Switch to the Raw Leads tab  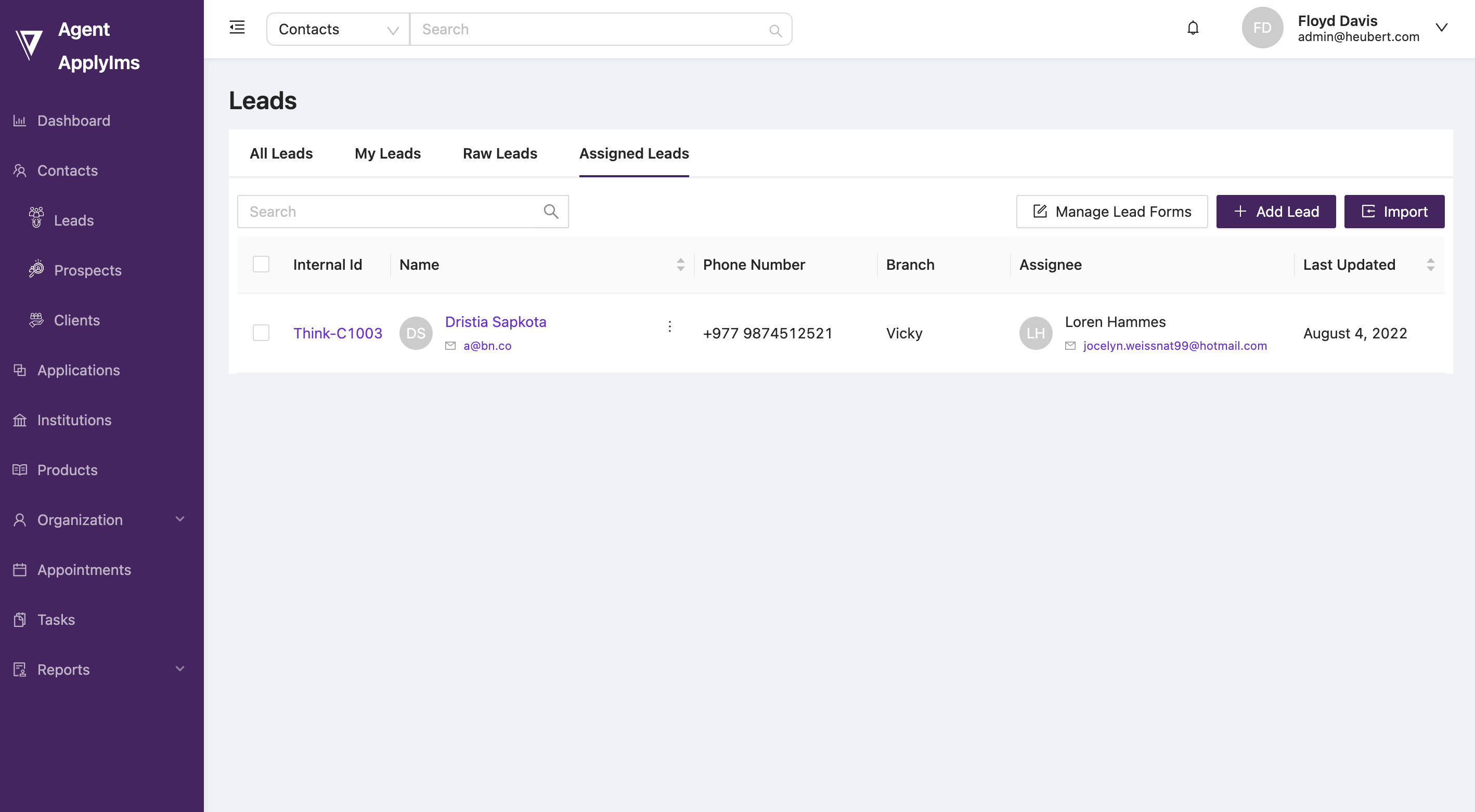tap(500, 153)
